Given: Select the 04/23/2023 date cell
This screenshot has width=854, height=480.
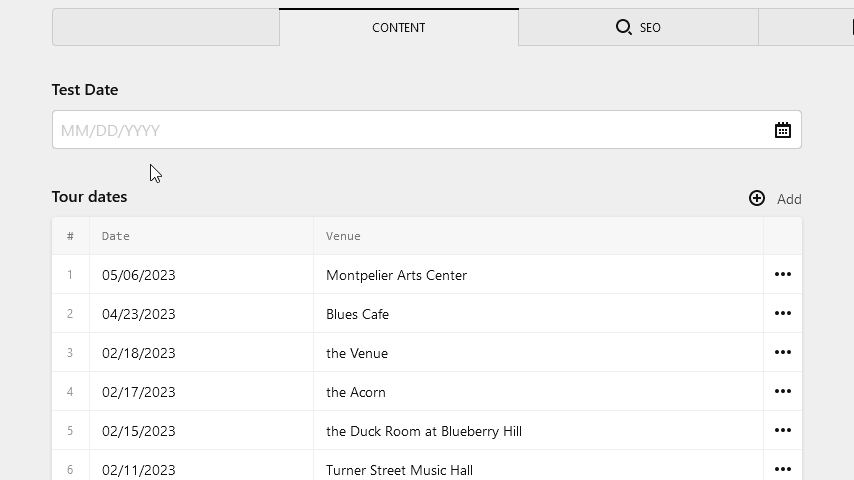Looking at the screenshot, I should click(x=202, y=314).
